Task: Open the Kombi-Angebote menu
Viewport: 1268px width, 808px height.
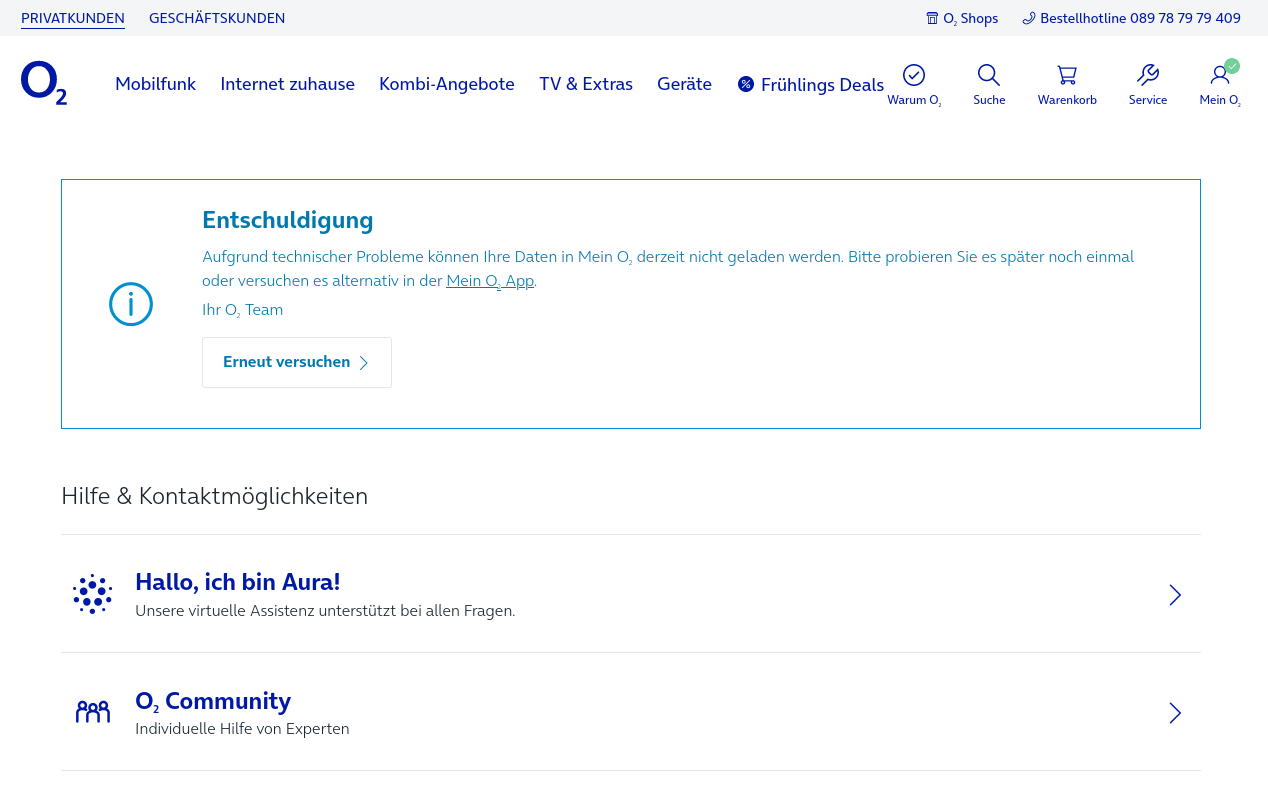Action: click(447, 84)
